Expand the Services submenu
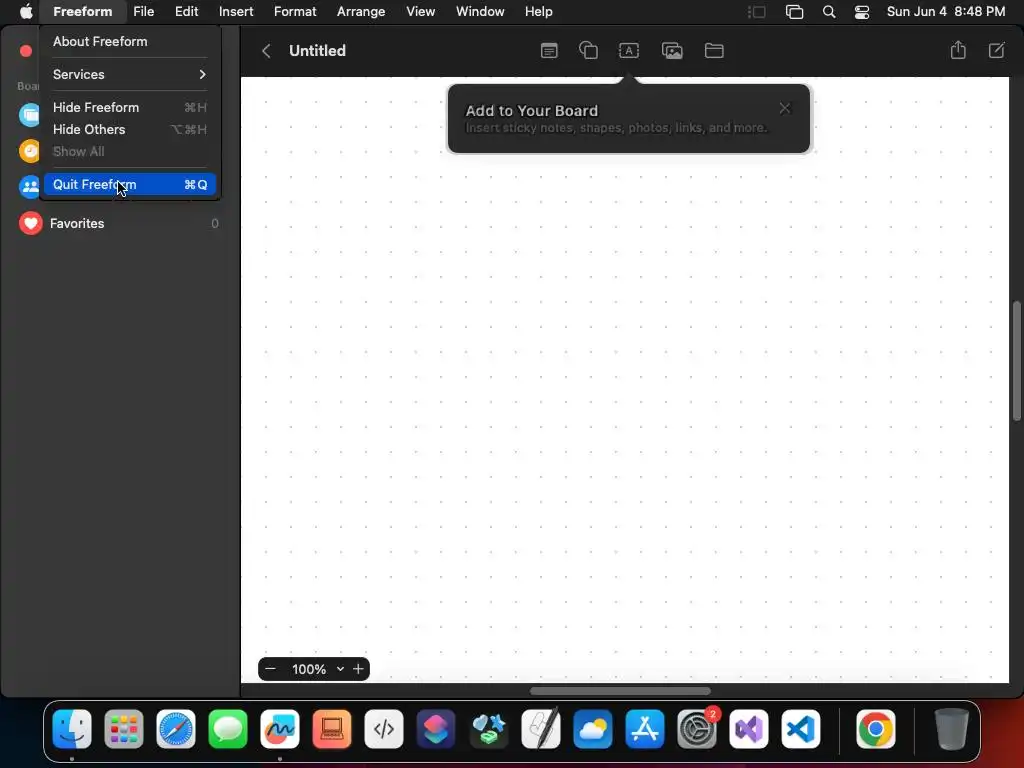The height and width of the screenshot is (768, 1024). (129, 74)
